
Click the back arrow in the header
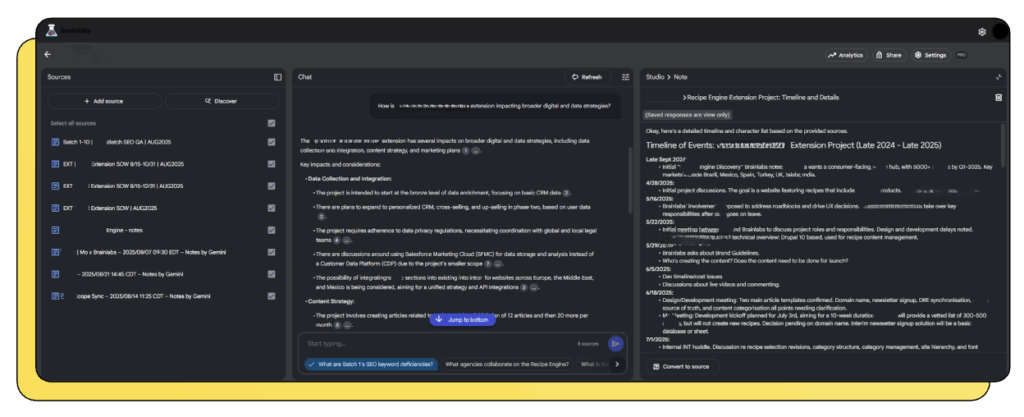pos(48,54)
